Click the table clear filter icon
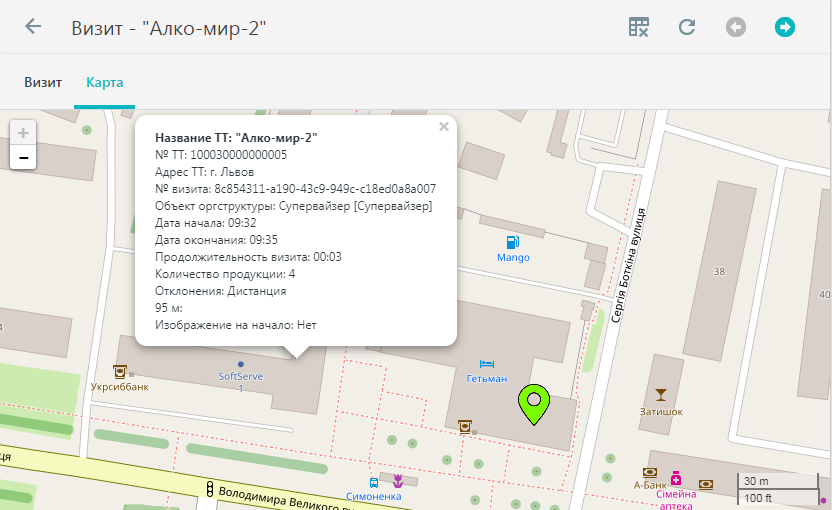Viewport: 832px width, 510px height. (x=638, y=27)
